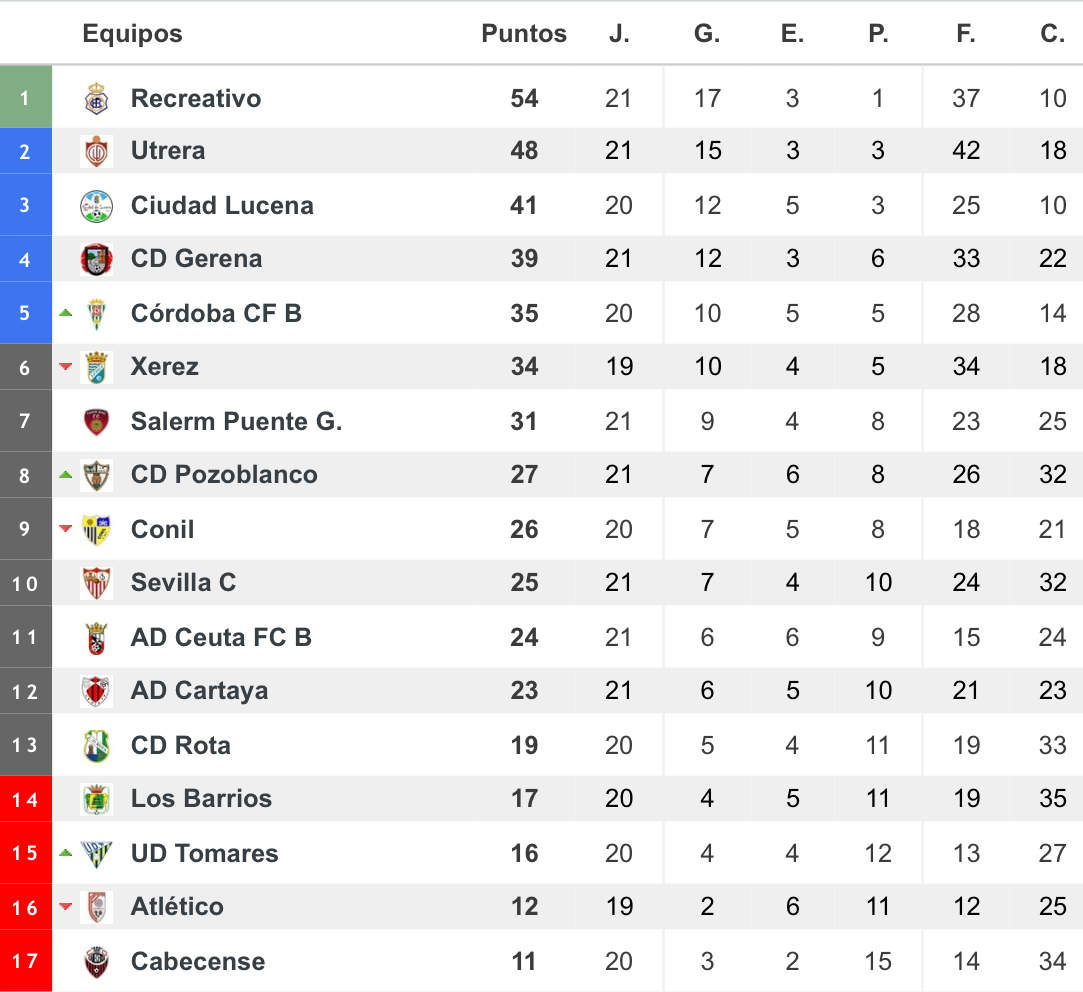Viewport: 1083px width, 992px height.
Task: Select the CD Gerena shield icon
Action: [96, 259]
